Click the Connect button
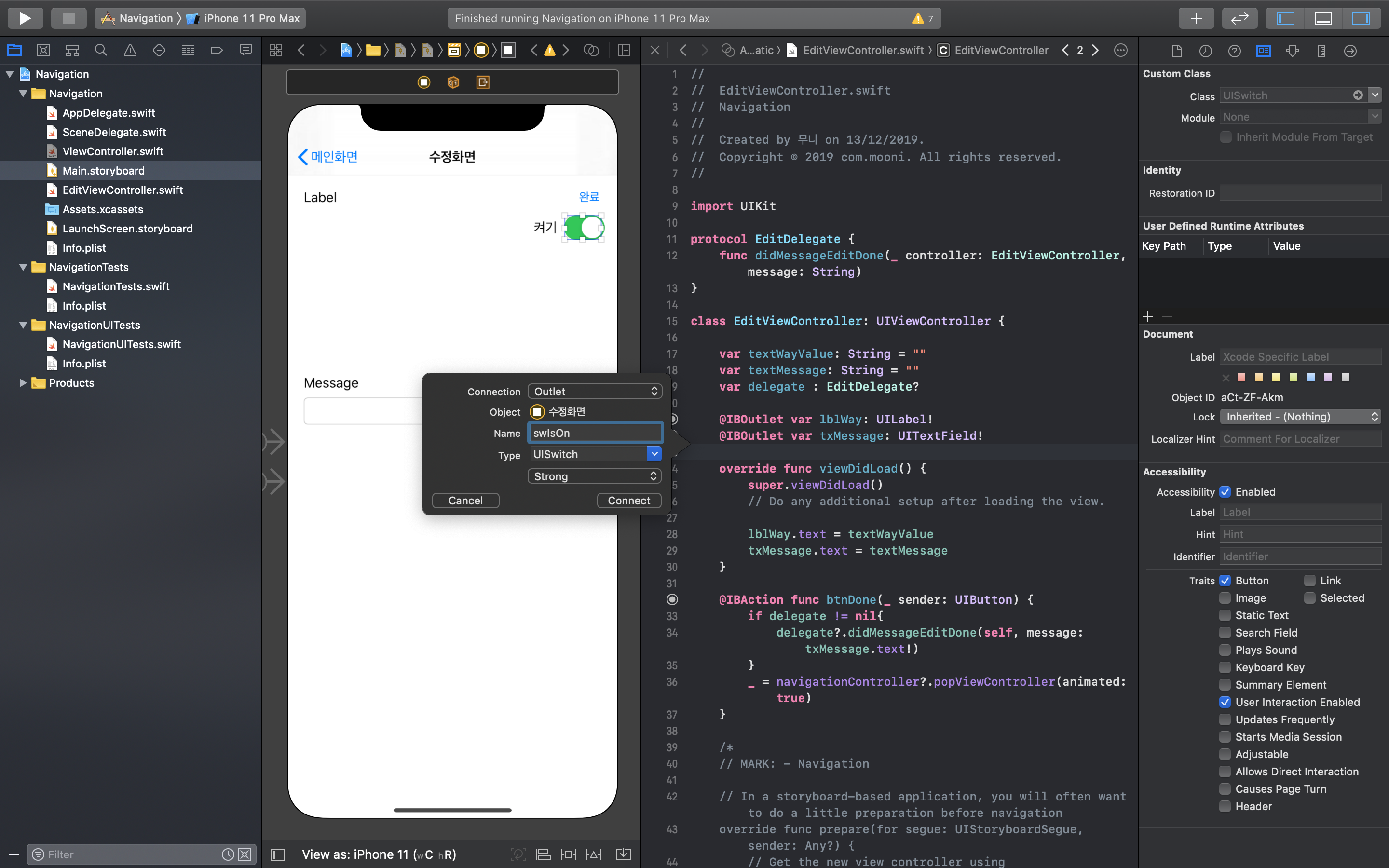Viewport: 1389px width, 868px height. [x=628, y=501]
